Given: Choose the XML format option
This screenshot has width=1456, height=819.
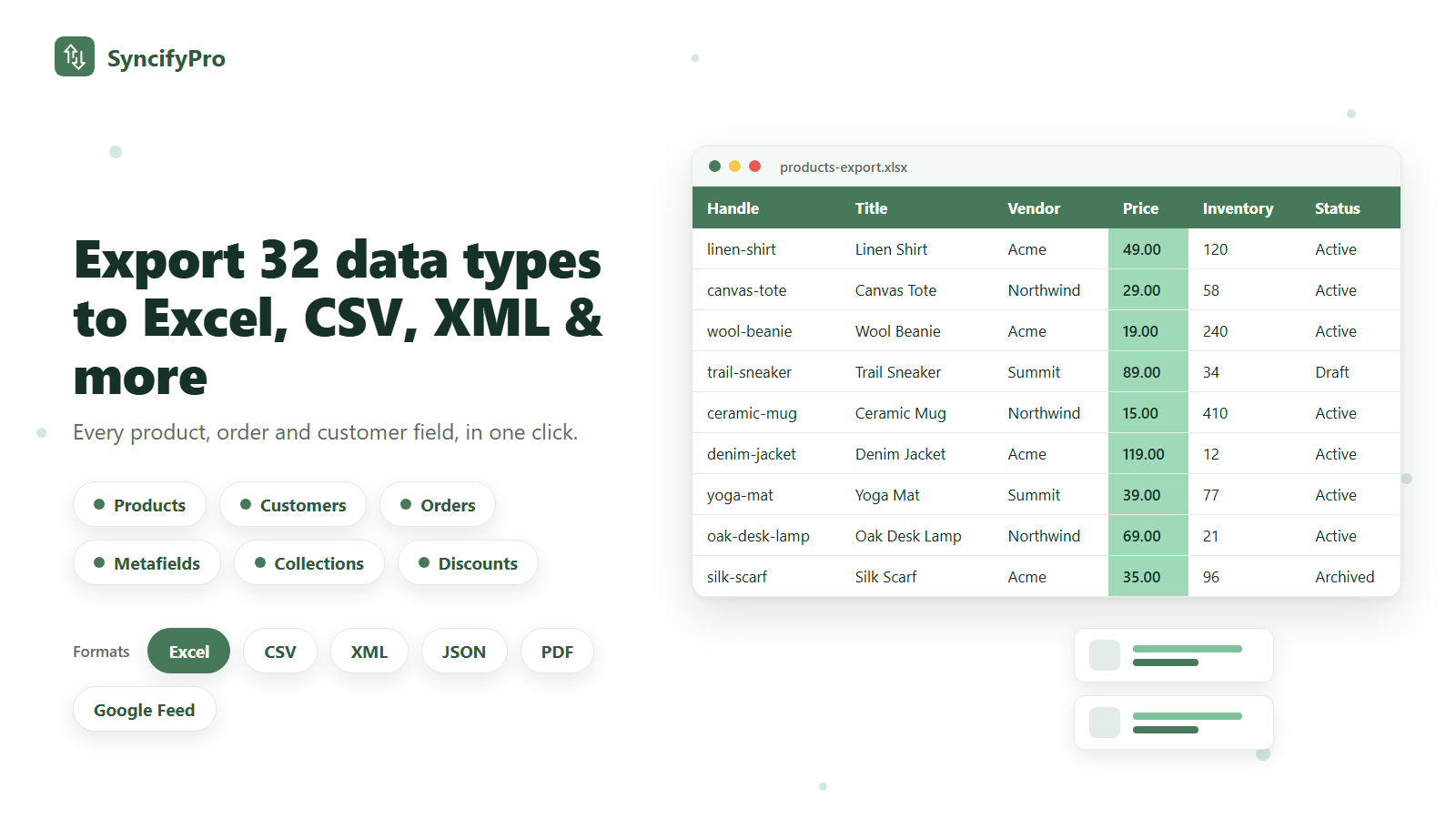Looking at the screenshot, I should click(369, 651).
